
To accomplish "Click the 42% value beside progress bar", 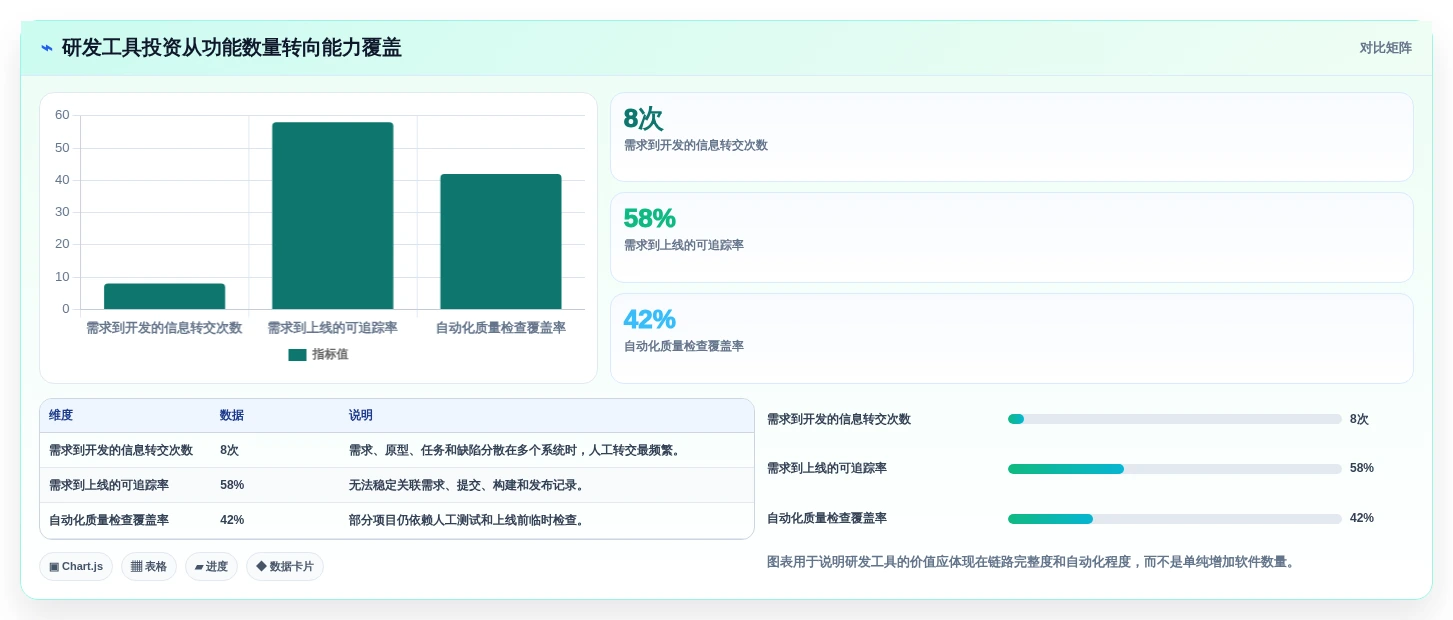I will coord(1362,518).
